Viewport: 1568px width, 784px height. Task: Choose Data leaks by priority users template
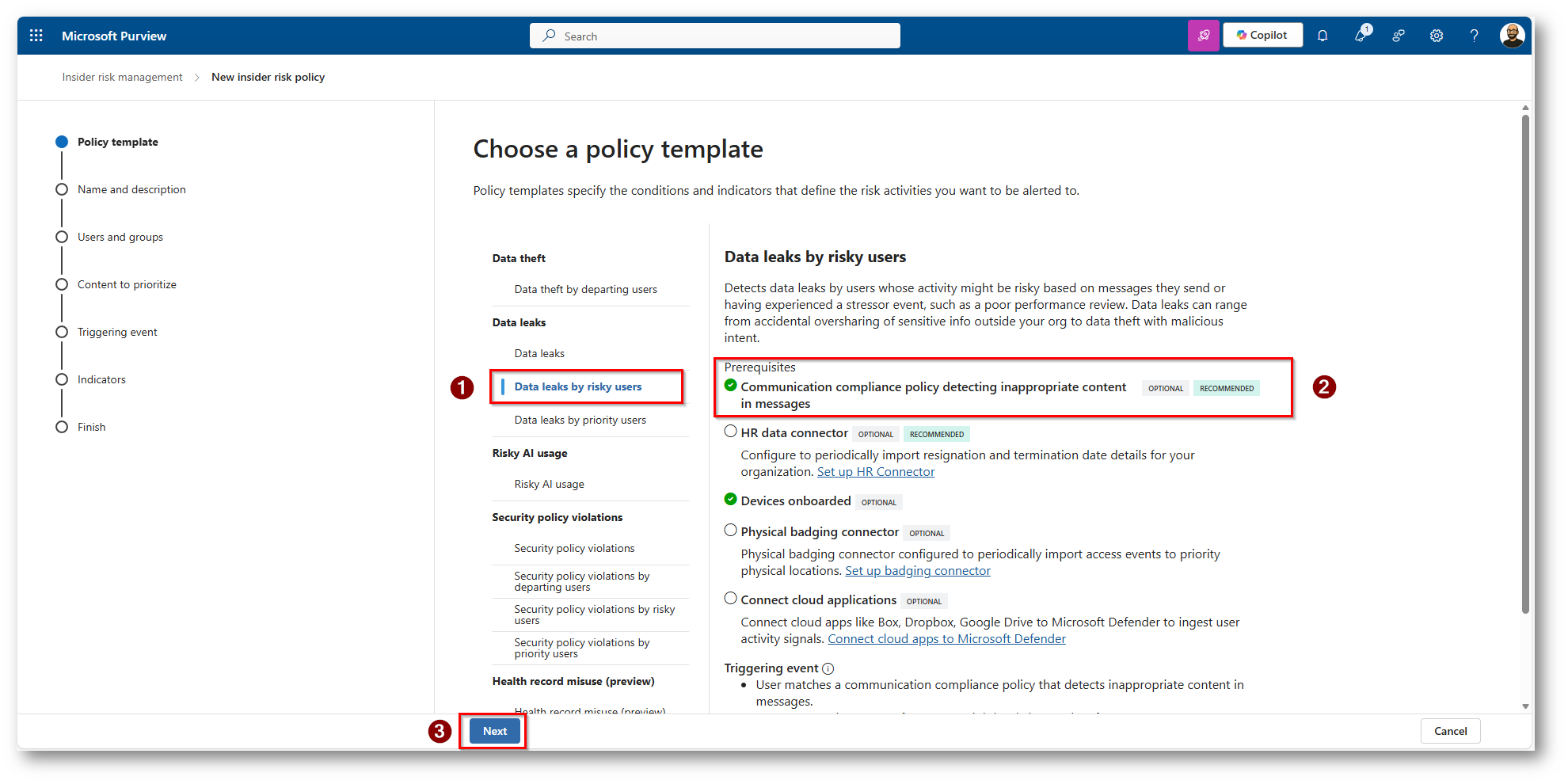[x=580, y=421]
